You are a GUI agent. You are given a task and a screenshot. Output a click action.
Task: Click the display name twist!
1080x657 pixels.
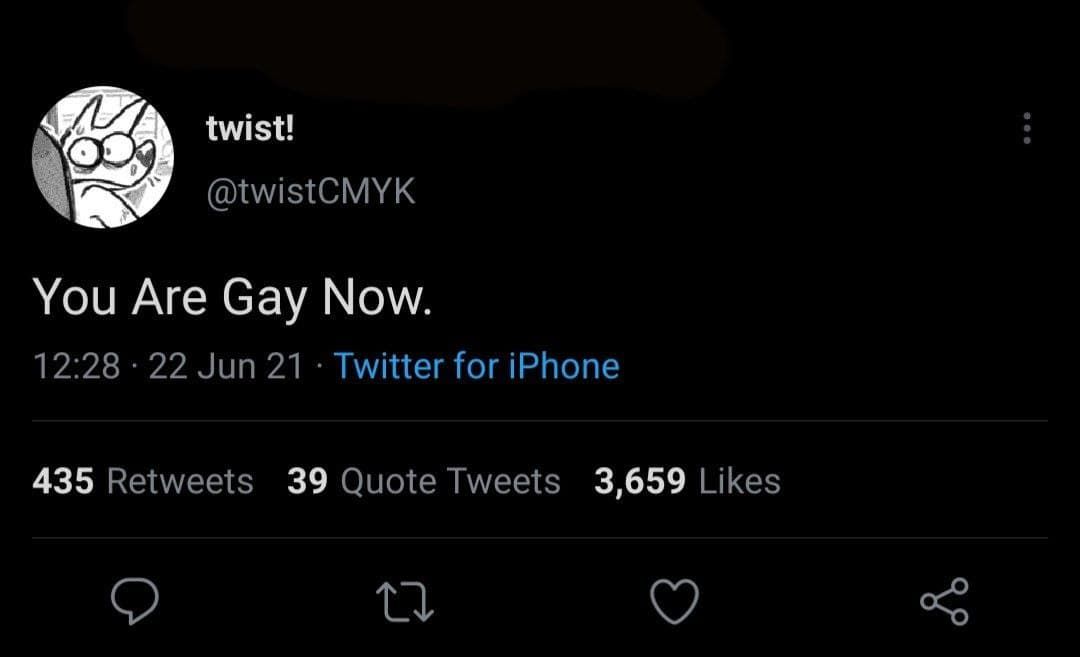(250, 128)
